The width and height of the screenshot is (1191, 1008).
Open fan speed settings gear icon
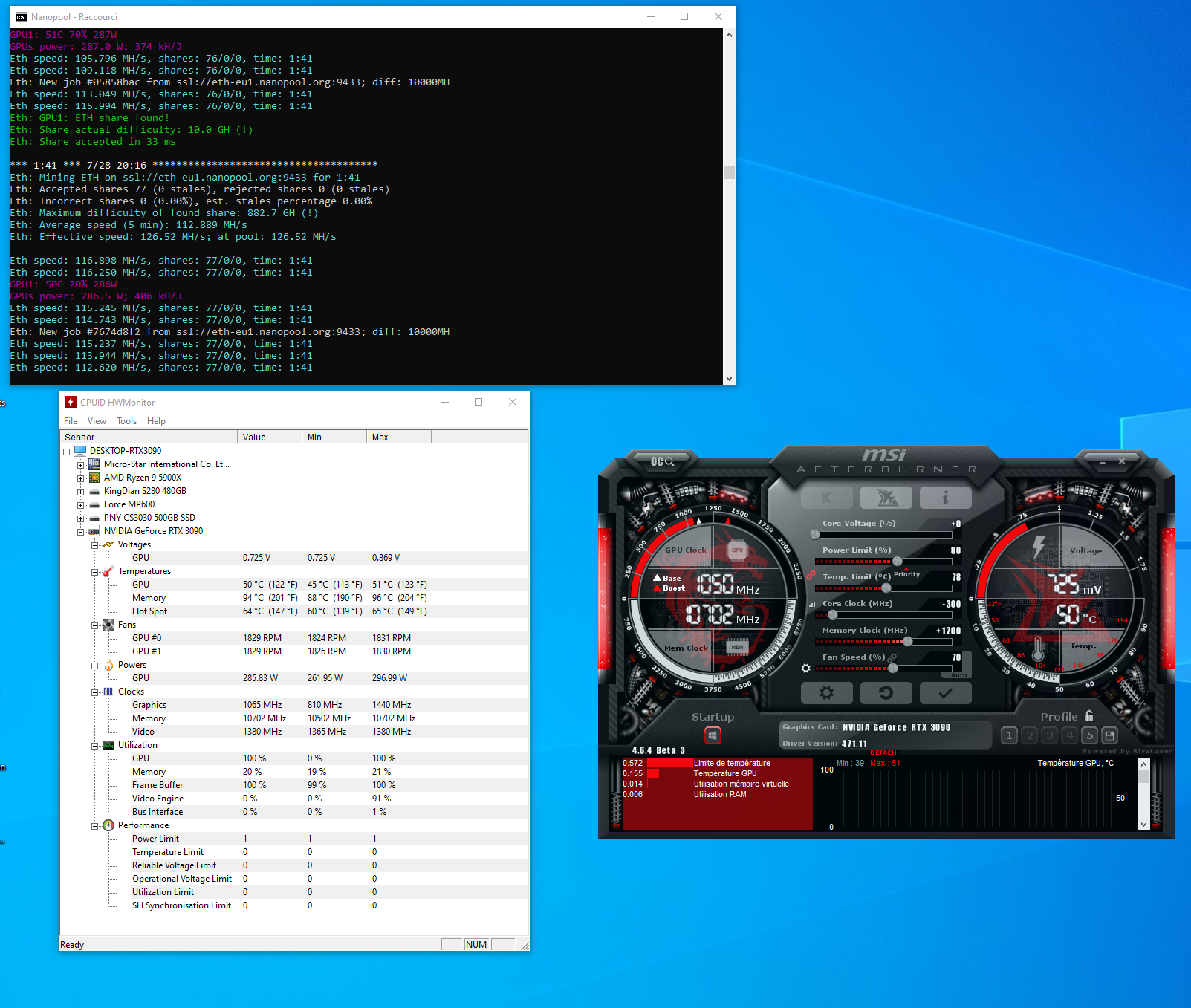click(x=805, y=669)
